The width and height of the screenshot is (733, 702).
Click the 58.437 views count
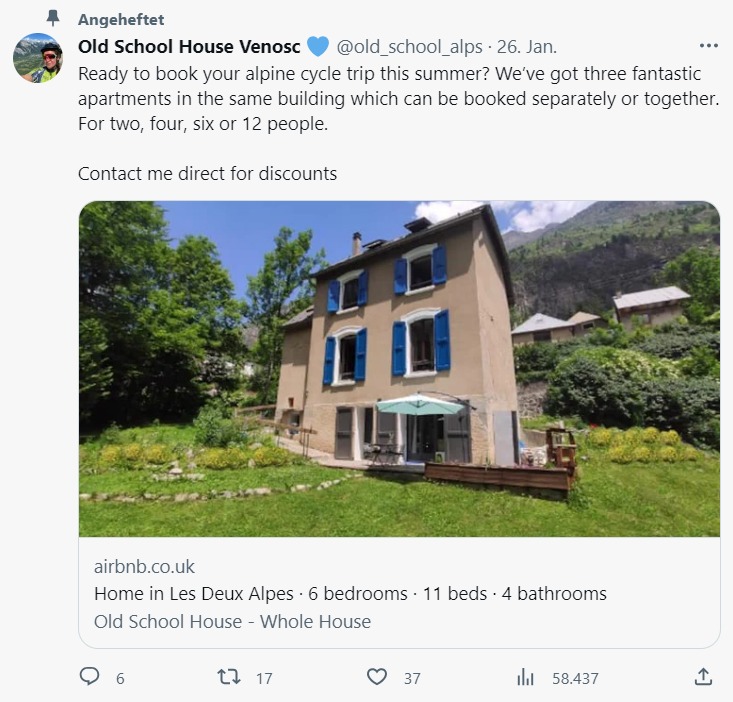pos(575,678)
